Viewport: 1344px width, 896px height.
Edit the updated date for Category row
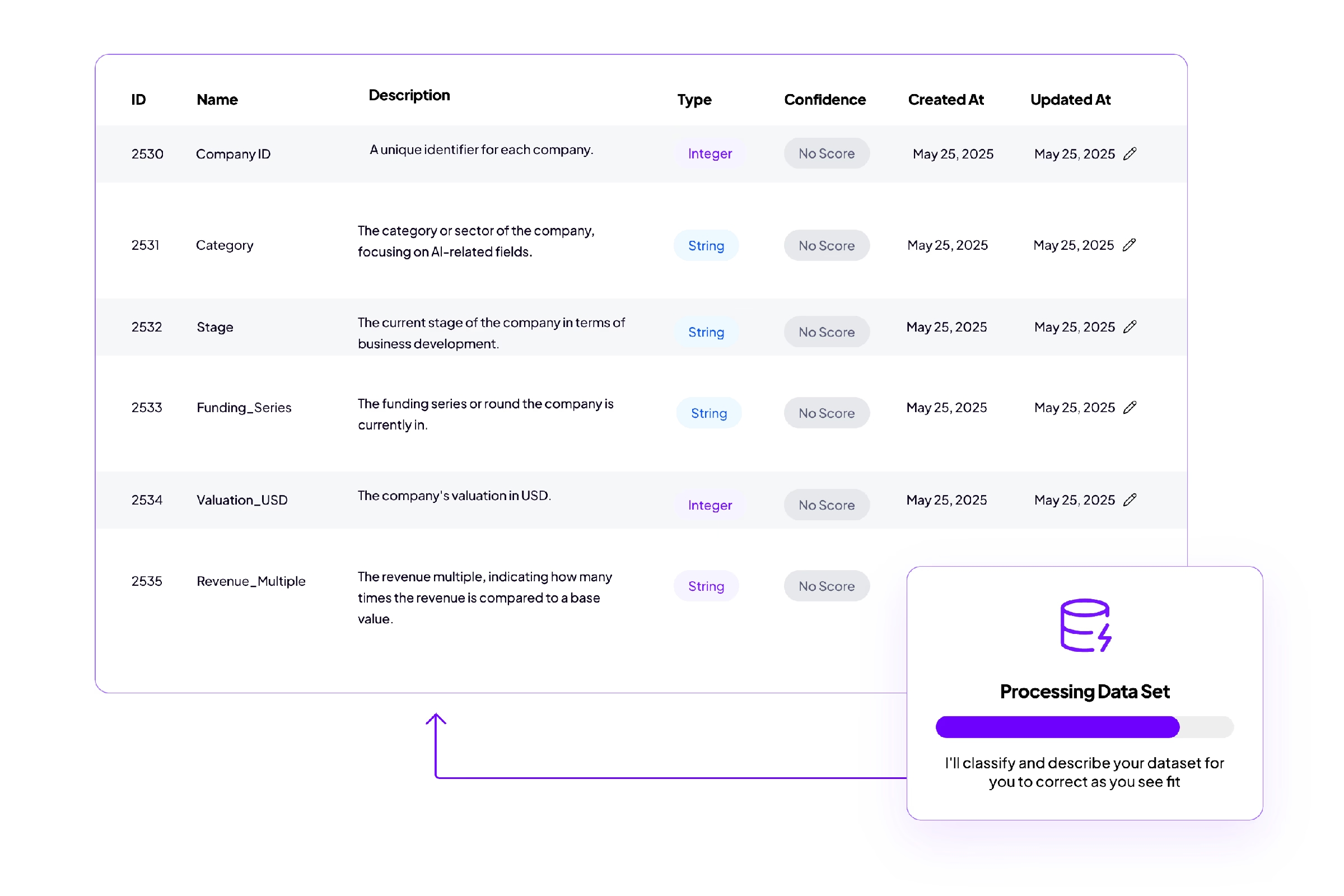(1130, 245)
